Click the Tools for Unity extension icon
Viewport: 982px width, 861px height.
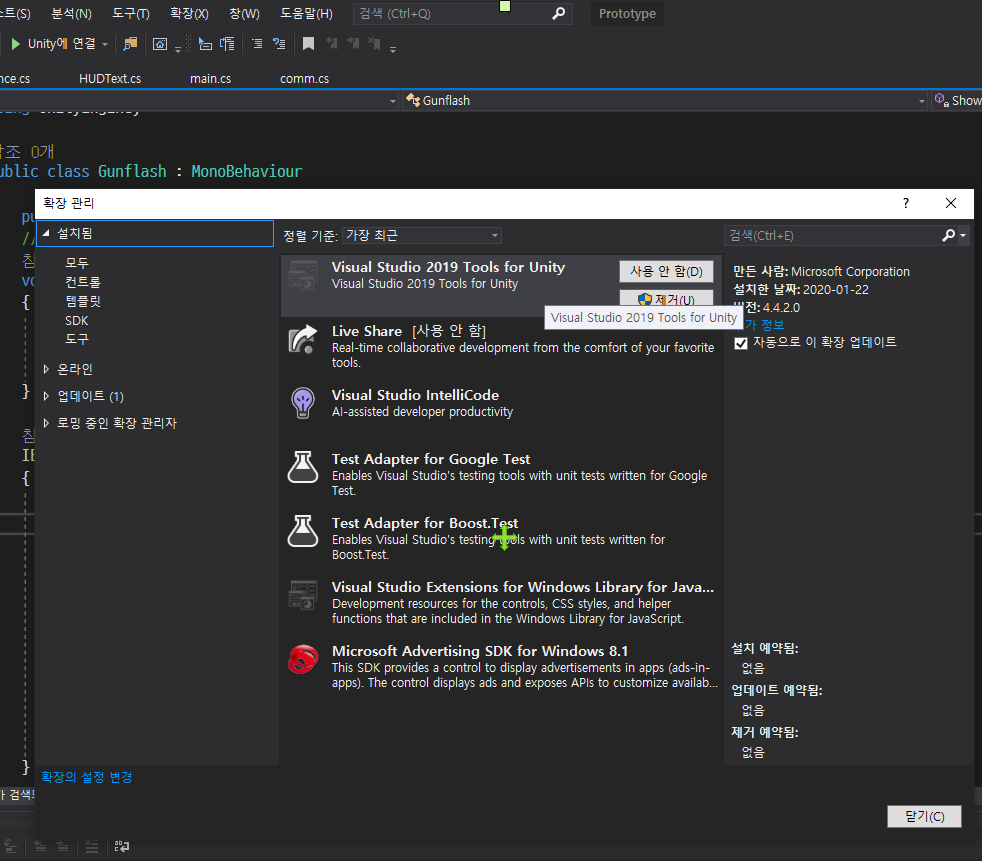pyautogui.click(x=303, y=276)
